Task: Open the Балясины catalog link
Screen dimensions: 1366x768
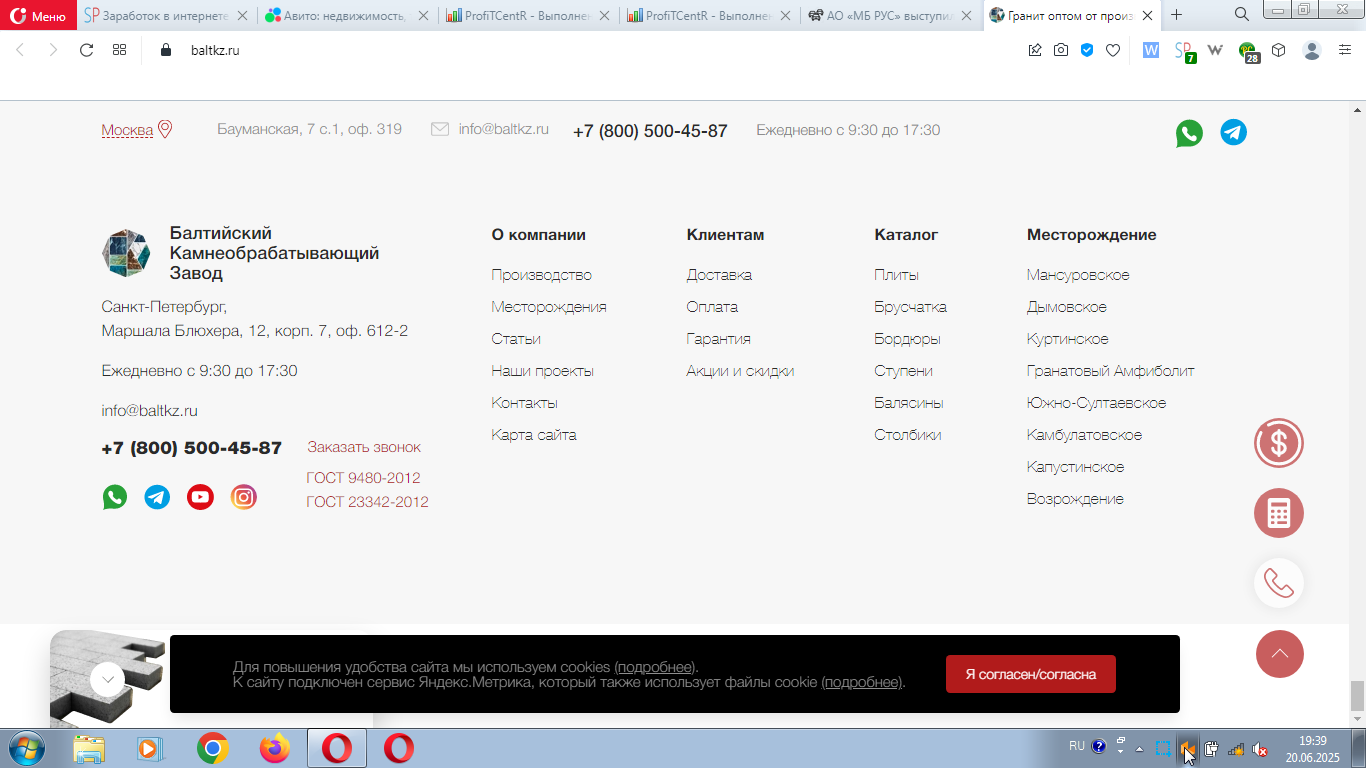Action: 909,403
